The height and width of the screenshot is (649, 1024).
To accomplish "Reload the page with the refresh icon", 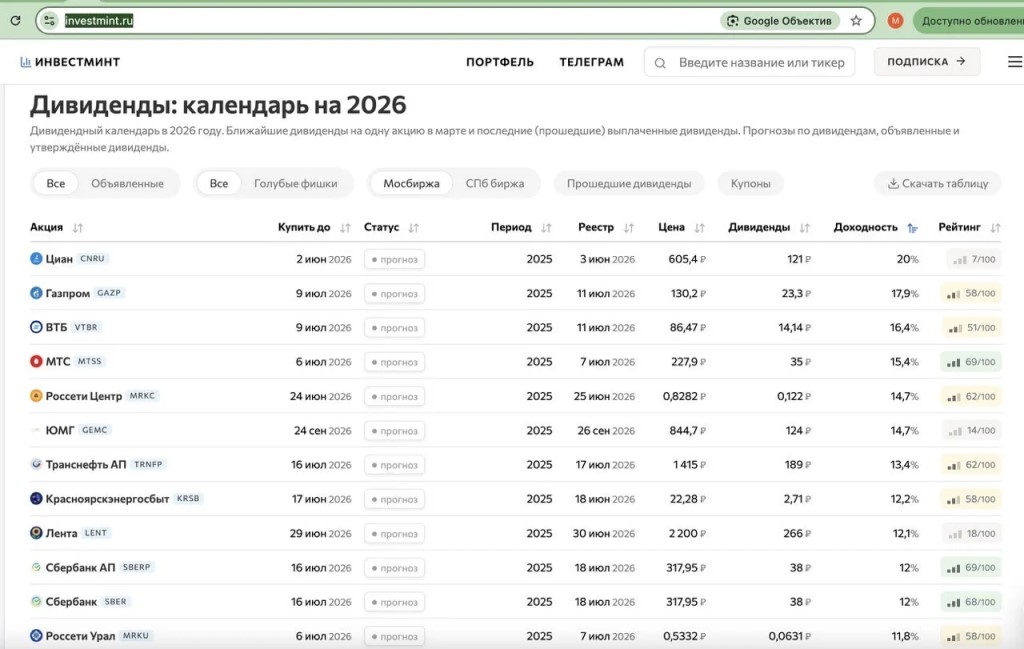I will pos(15,20).
